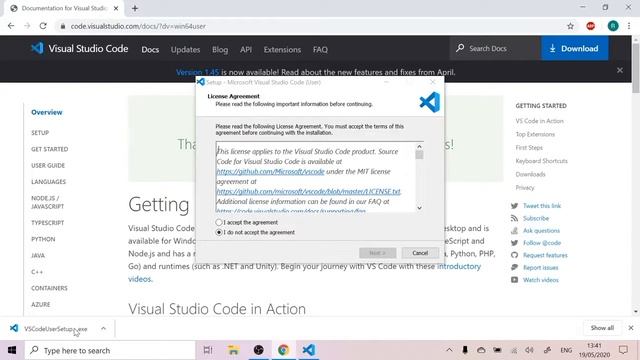Screen dimensions: 640x360
Task: Bookmark this page with the star icon
Action: click(570, 26)
